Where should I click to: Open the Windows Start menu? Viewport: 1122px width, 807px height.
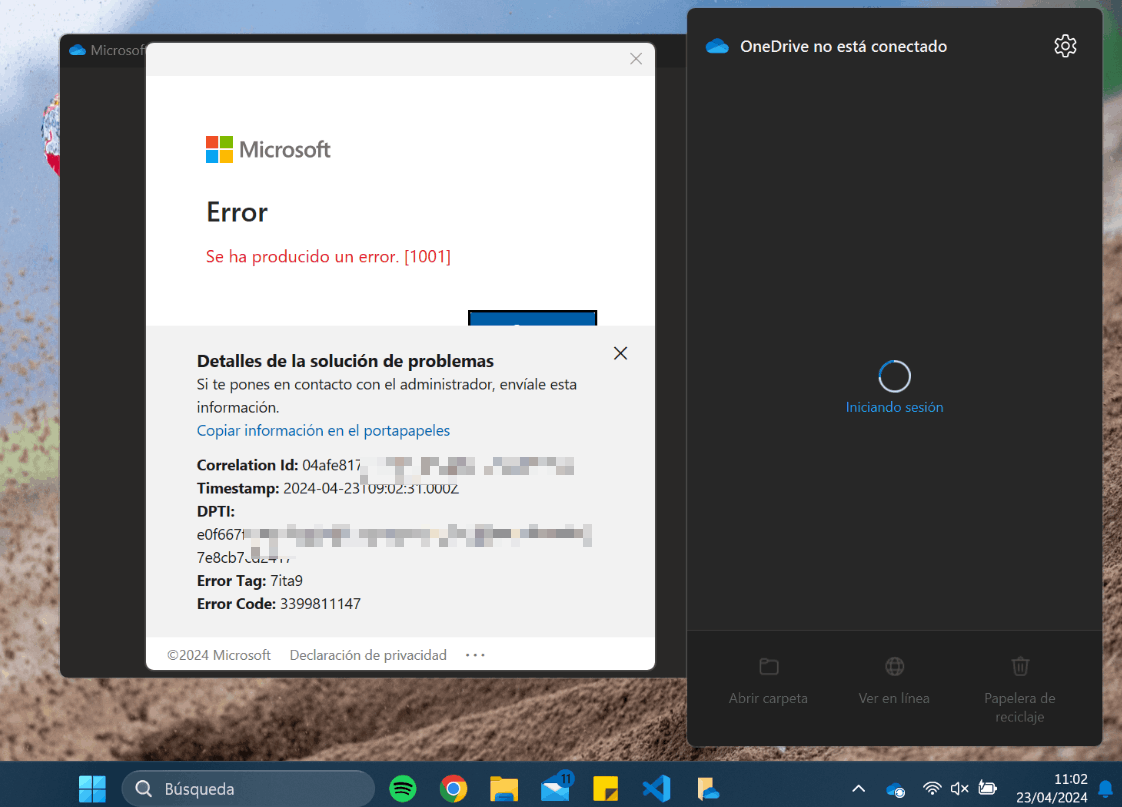pyautogui.click(x=92, y=788)
